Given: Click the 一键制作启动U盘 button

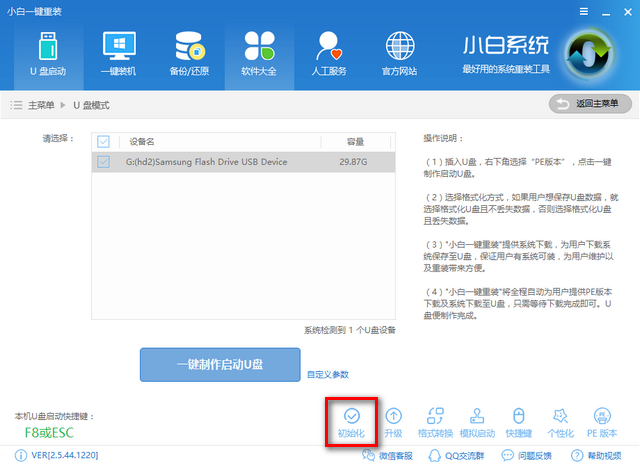Looking at the screenshot, I should [x=219, y=366].
